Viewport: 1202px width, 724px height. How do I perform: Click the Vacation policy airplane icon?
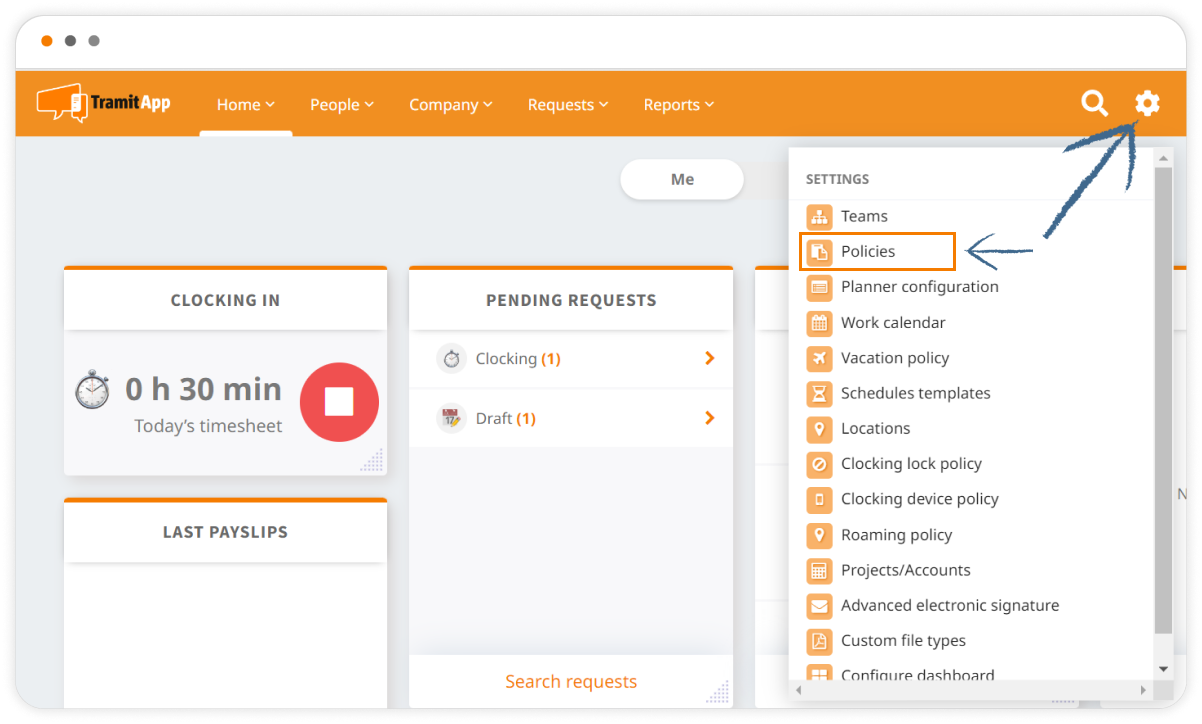[819, 358]
